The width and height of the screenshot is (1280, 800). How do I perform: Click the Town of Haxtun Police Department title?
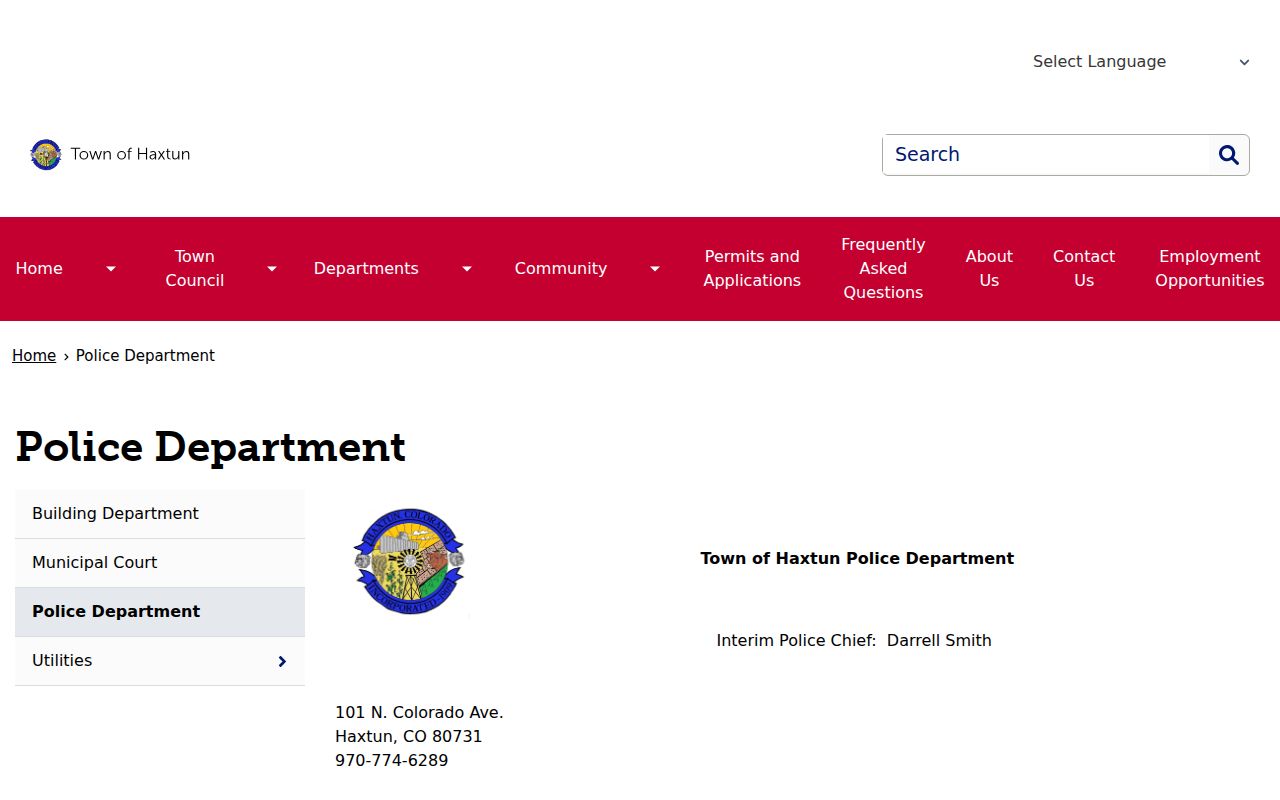tap(857, 559)
